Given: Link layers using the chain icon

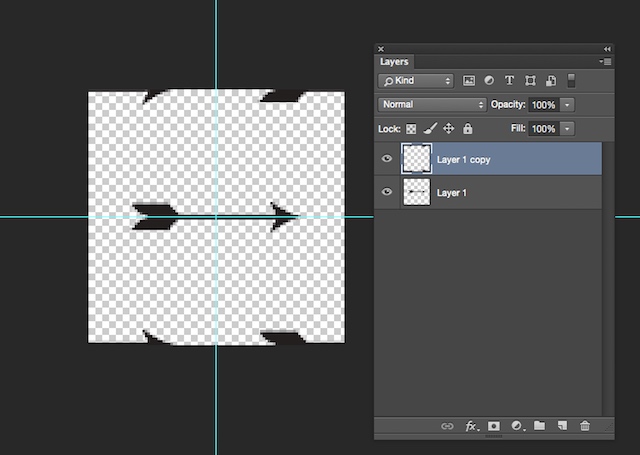Looking at the screenshot, I should (x=448, y=426).
